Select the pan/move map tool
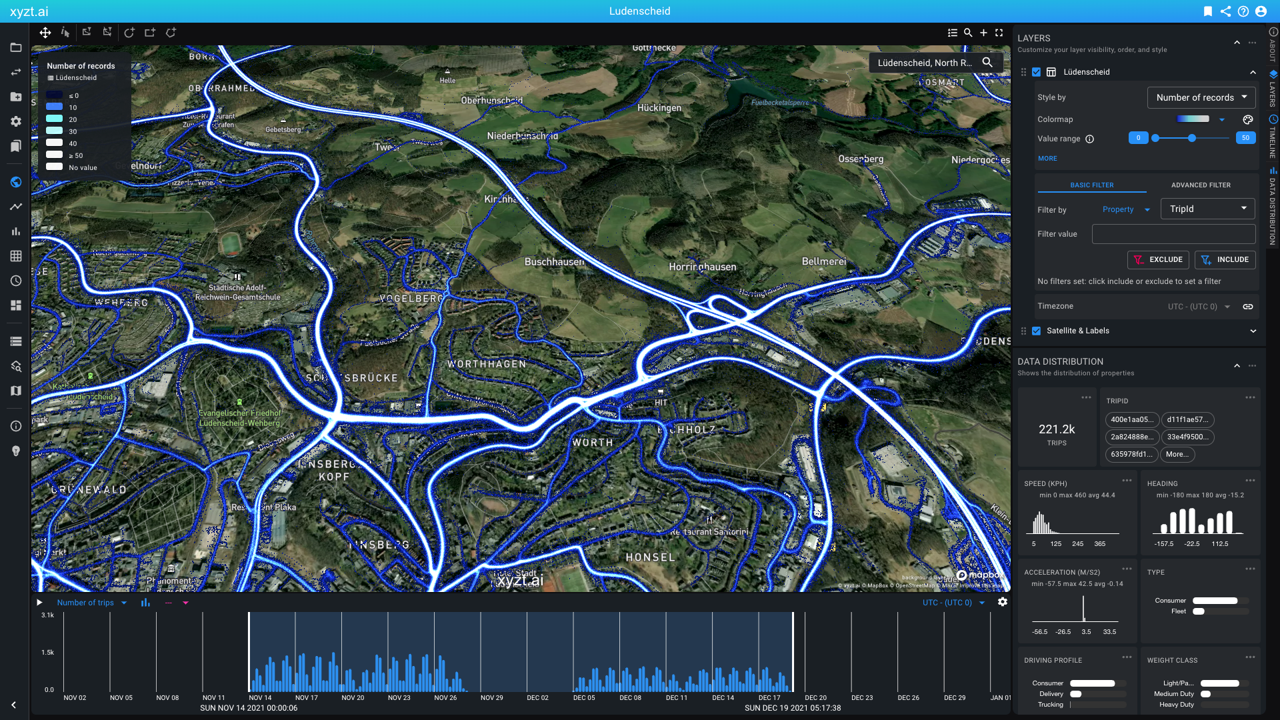The width and height of the screenshot is (1280, 720). click(45, 33)
